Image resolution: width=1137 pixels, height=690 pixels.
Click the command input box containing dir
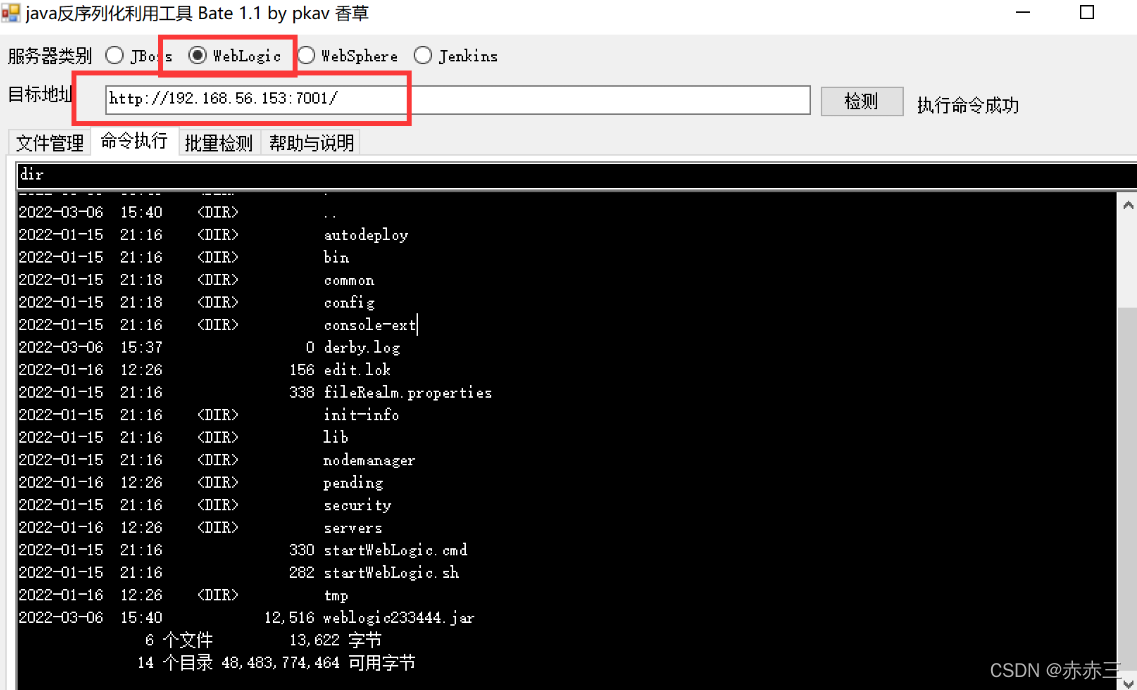577,176
